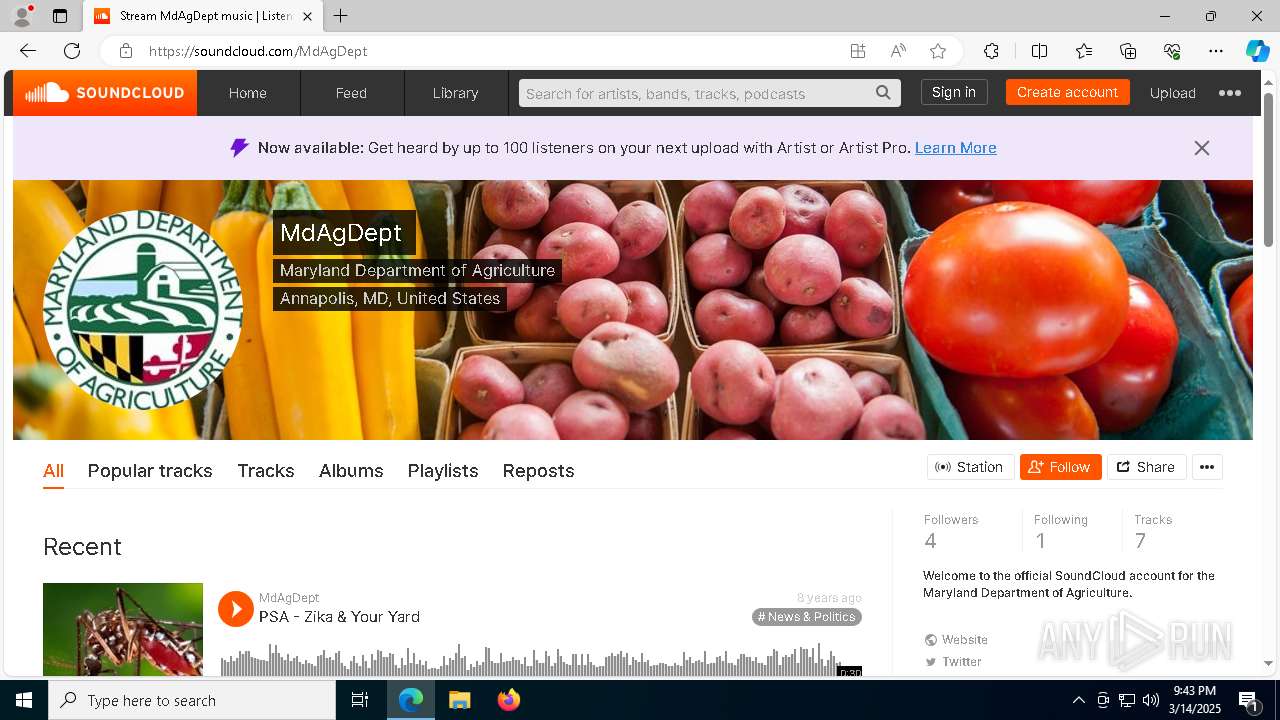Select the All tab
The width and height of the screenshot is (1280, 720).
53,471
